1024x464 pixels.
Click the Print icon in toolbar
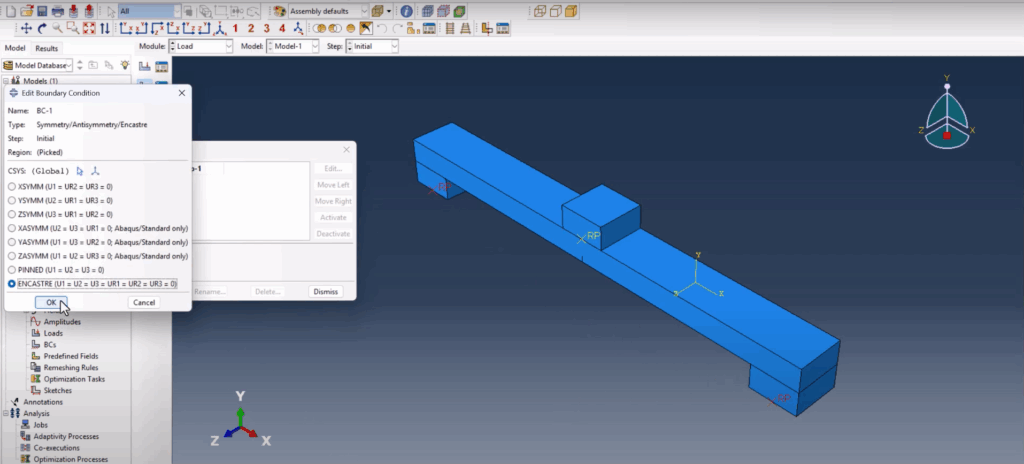[57, 11]
